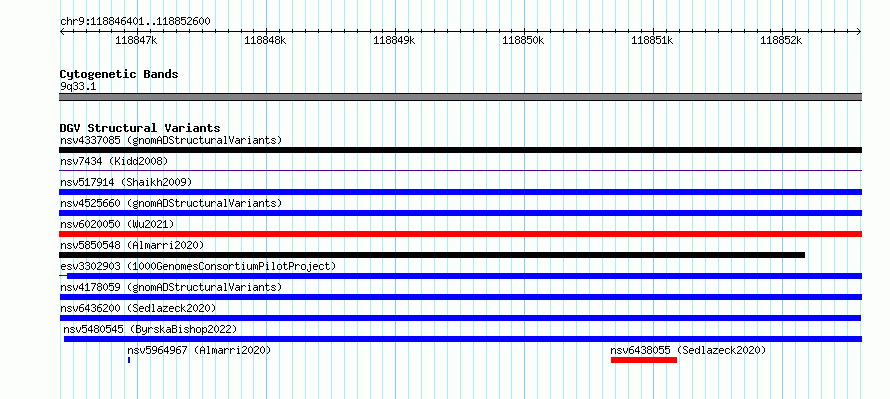Select the nsv5850548 (Almarri2020) black bar
The height and width of the screenshot is (399, 890).
click(432, 255)
